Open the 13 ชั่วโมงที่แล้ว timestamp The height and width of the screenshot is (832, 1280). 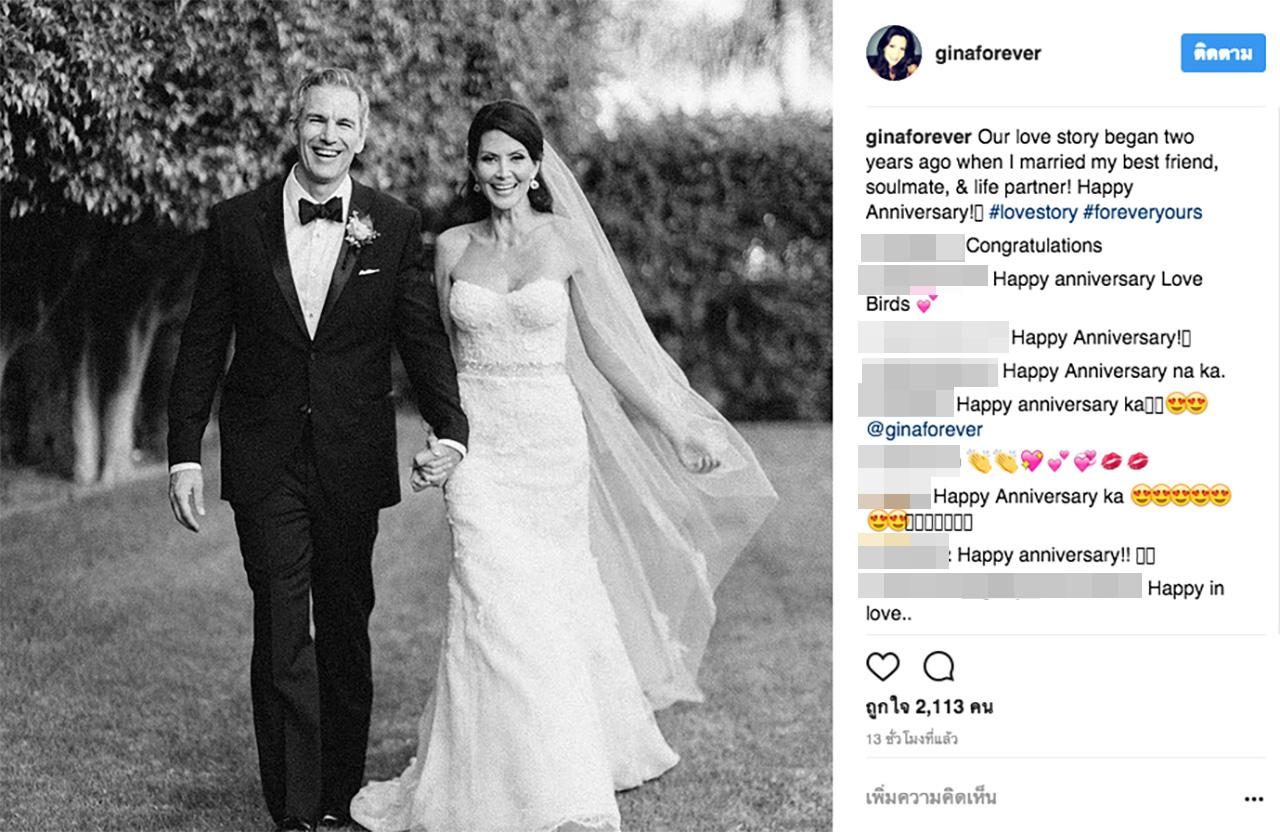[x=912, y=740]
